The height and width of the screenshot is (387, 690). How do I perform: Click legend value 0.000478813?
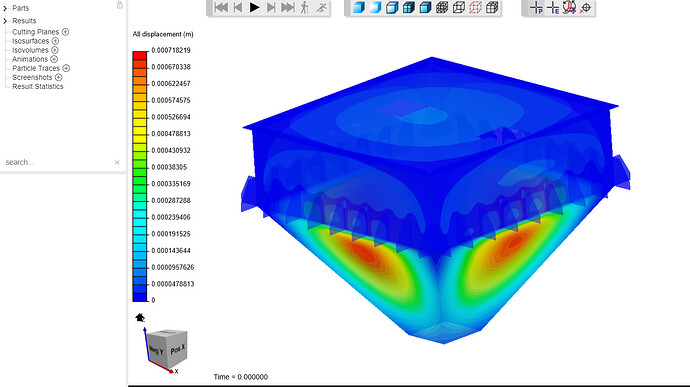171,134
